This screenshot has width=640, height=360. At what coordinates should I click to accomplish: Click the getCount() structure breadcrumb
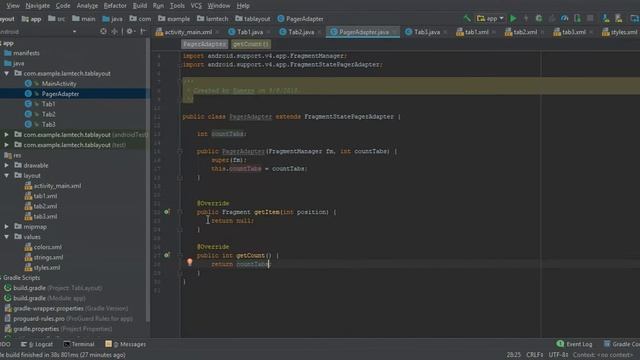(x=251, y=44)
